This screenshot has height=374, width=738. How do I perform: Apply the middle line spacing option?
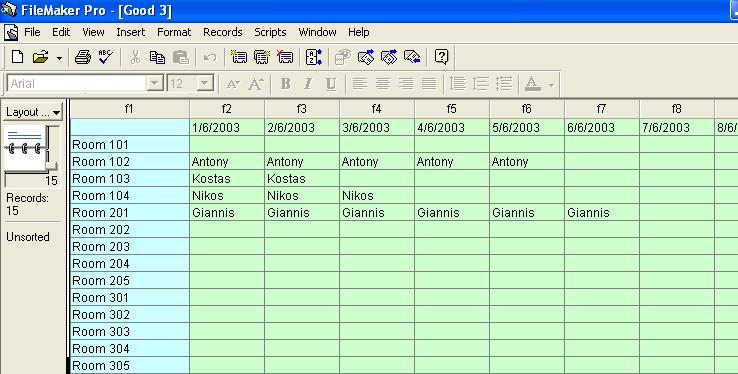pos(481,84)
